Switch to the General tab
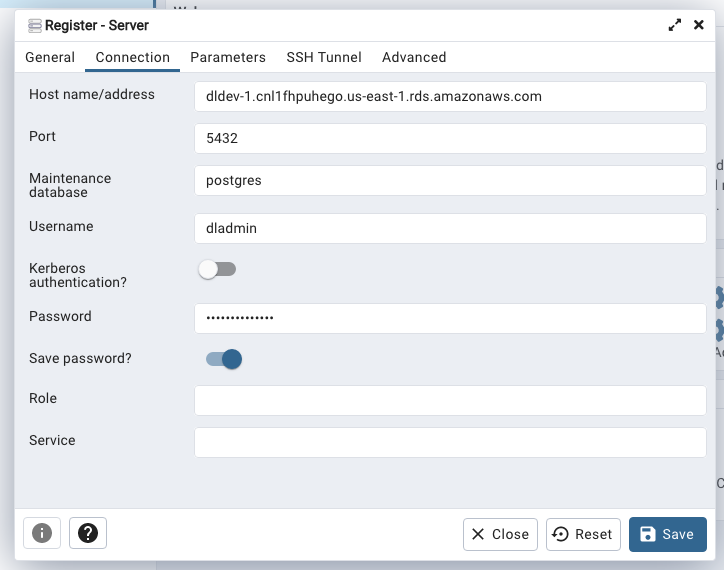 pyautogui.click(x=50, y=57)
